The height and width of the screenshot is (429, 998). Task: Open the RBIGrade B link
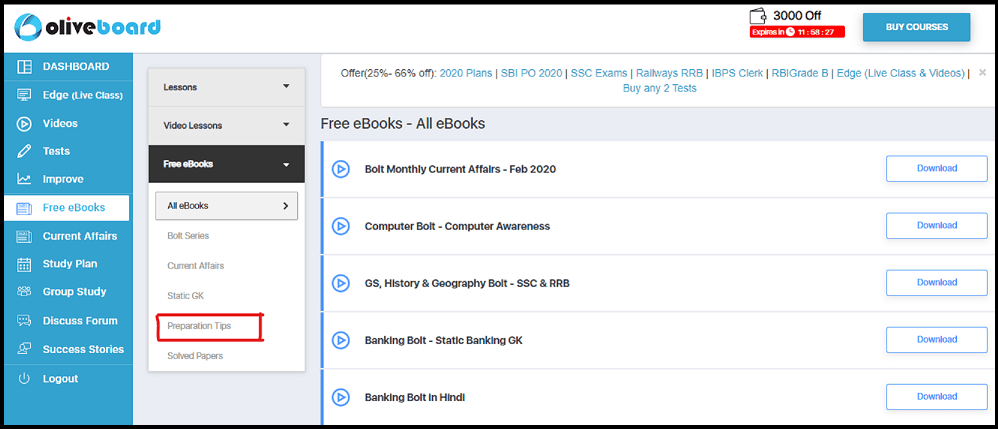pos(800,73)
